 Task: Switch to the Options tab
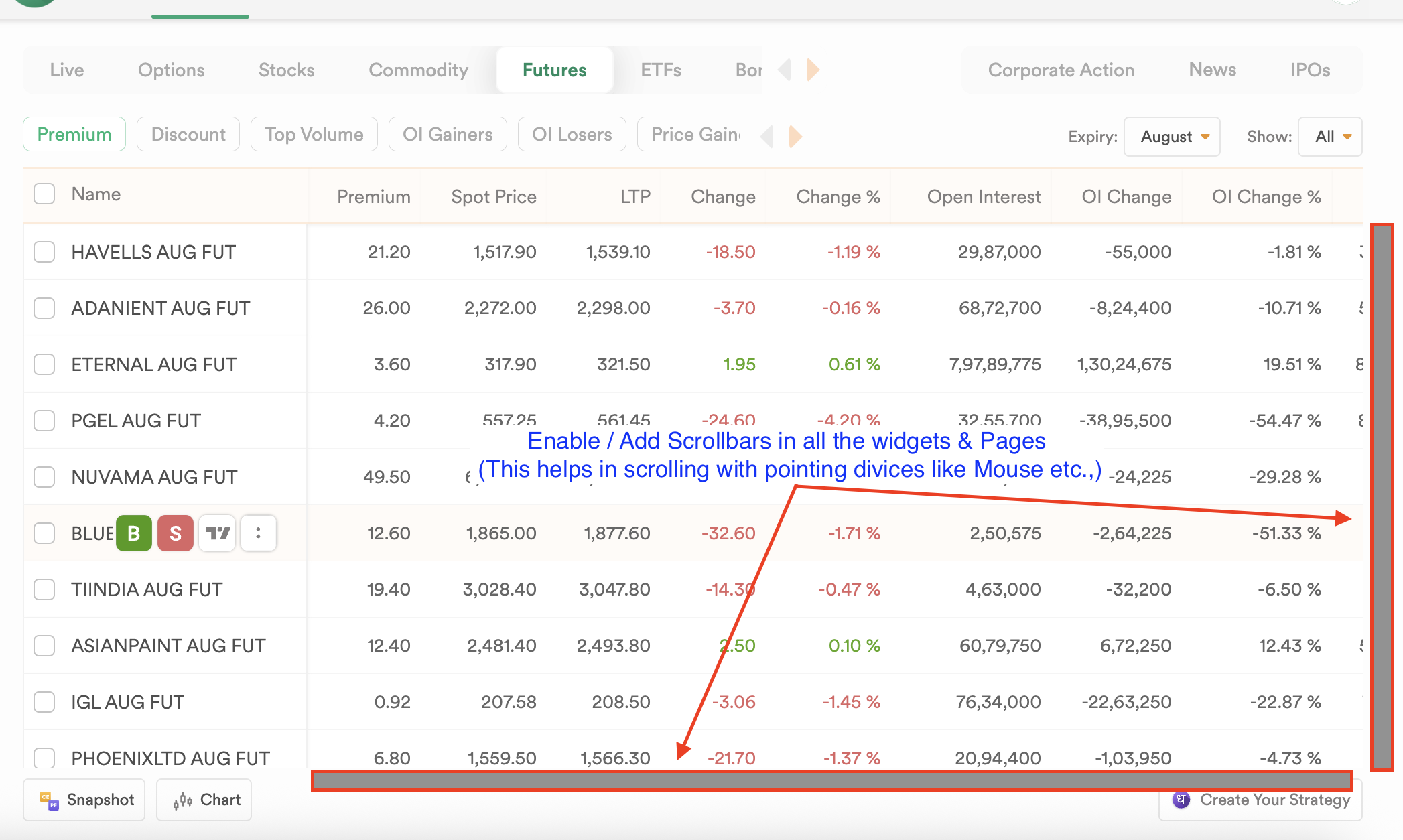tap(171, 70)
